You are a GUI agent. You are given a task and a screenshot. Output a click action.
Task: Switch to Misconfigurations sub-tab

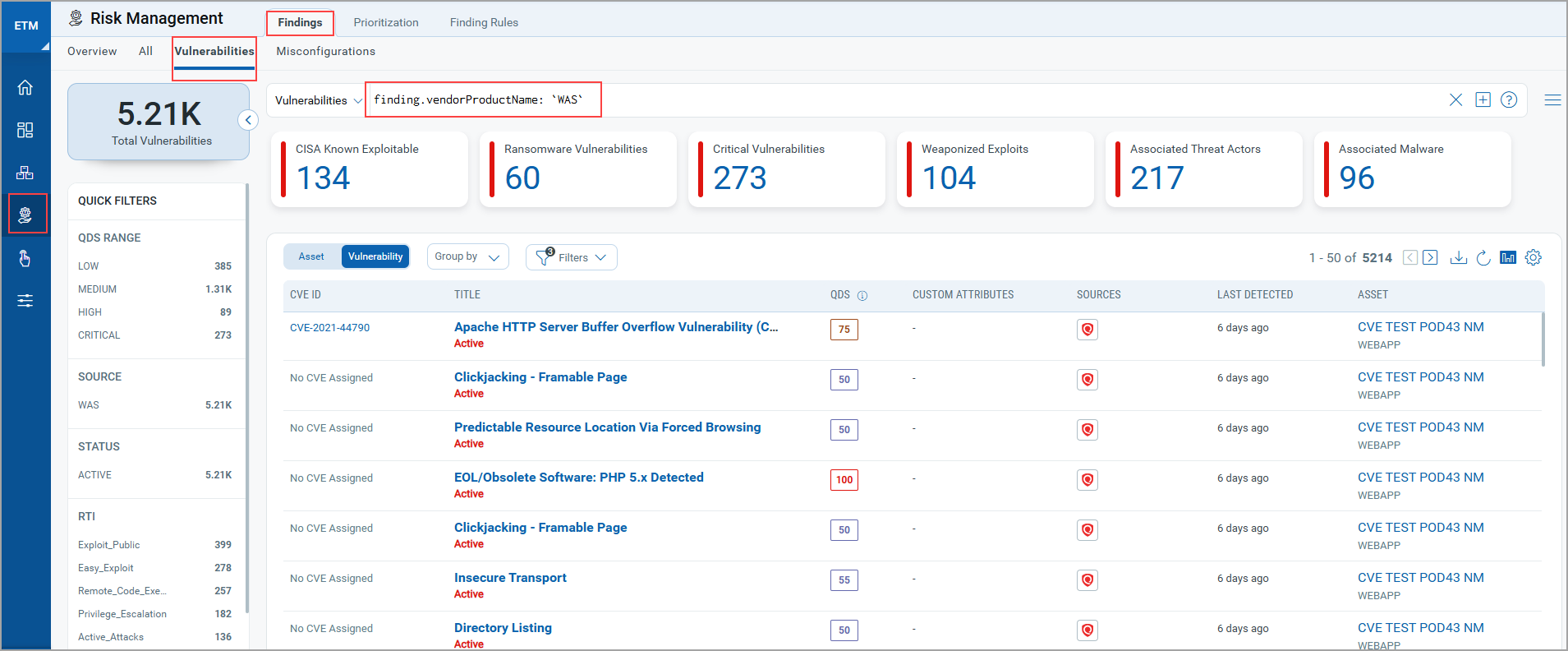326,51
